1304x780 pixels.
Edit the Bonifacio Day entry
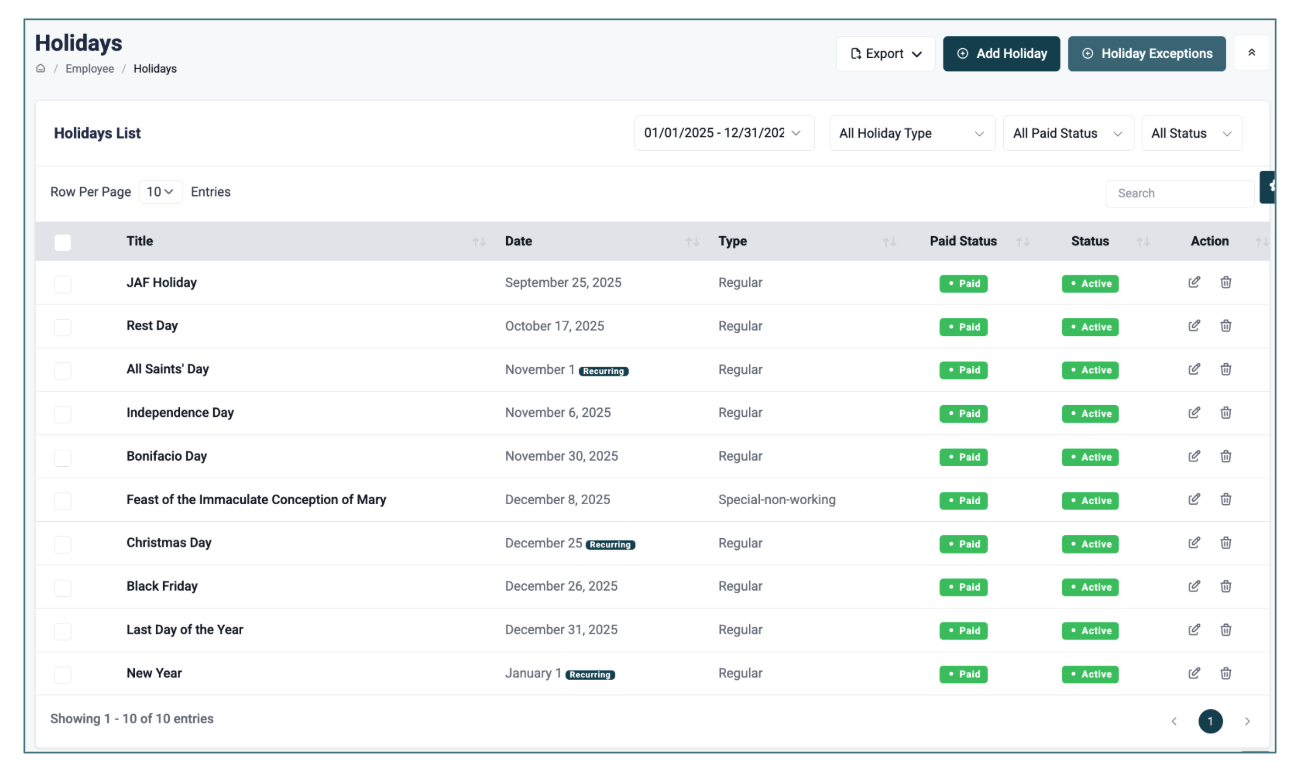1194,456
